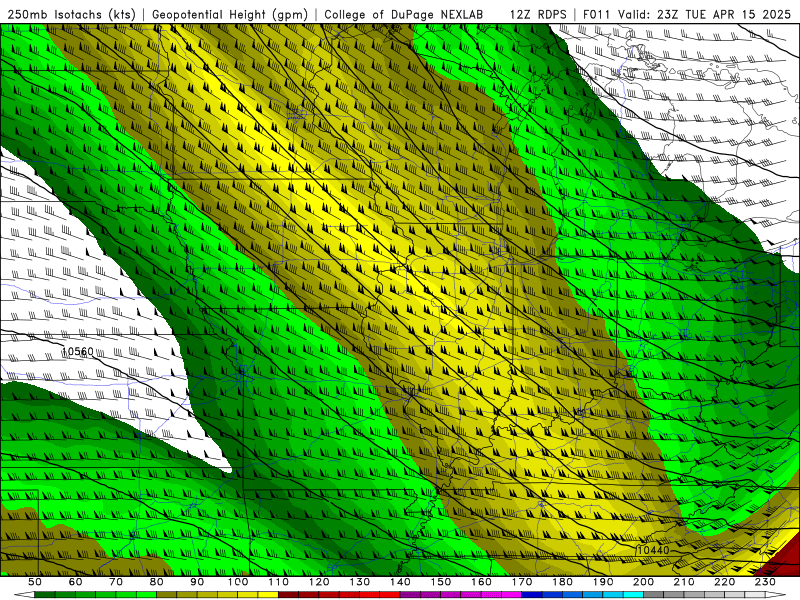Click the 160 label on the color scale

[481, 582]
